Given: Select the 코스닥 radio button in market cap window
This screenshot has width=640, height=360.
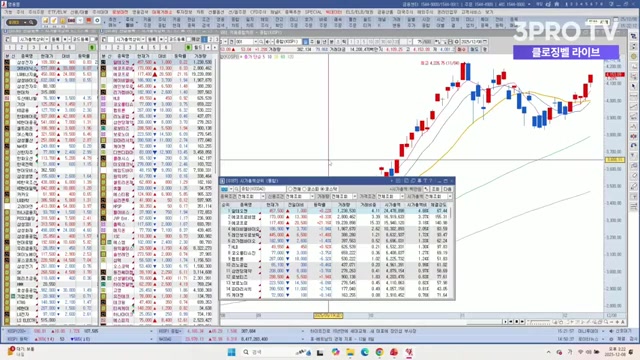Looking at the screenshot, I should (322, 189).
